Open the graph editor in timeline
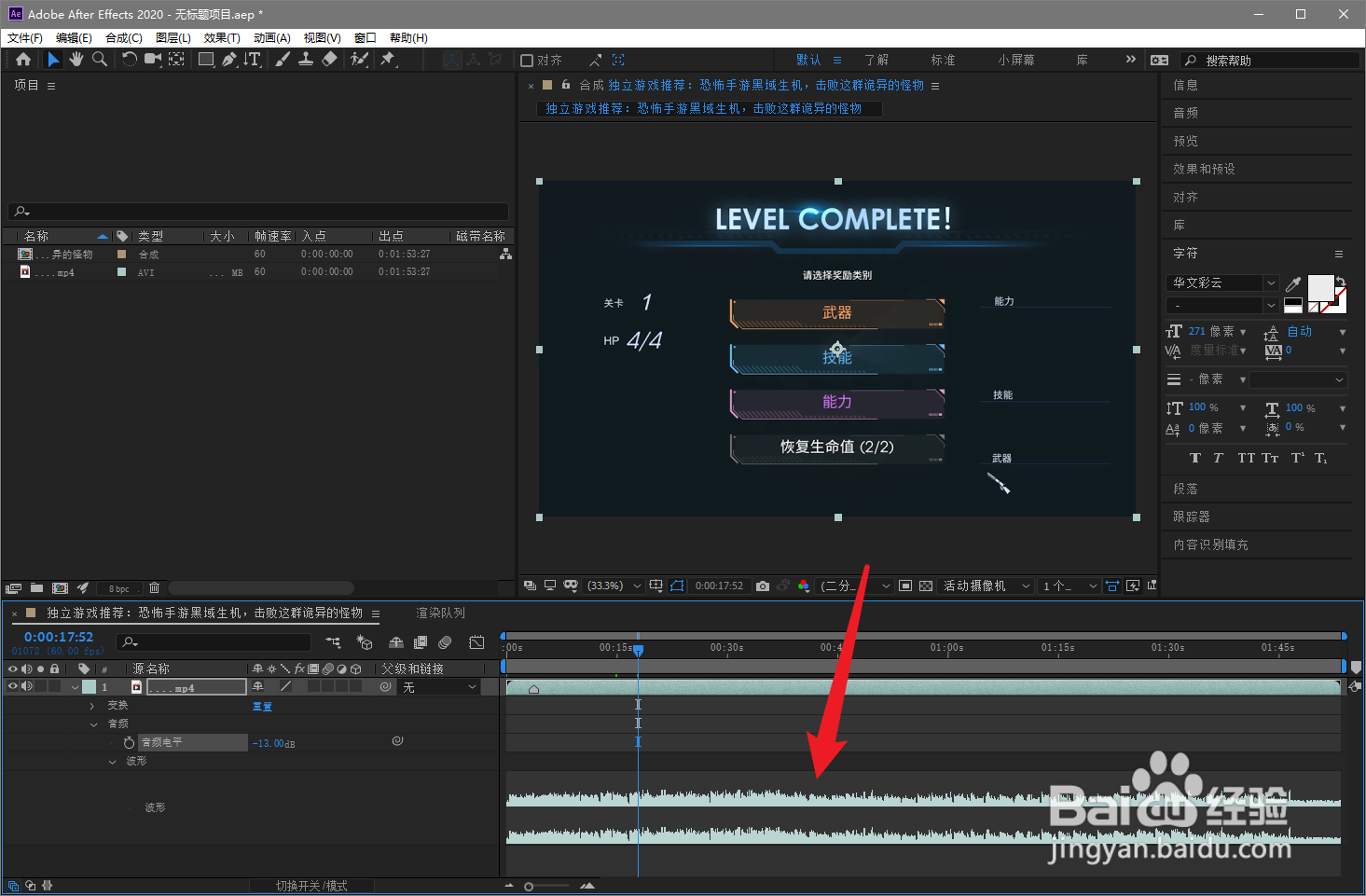1366x896 pixels. 476,642
